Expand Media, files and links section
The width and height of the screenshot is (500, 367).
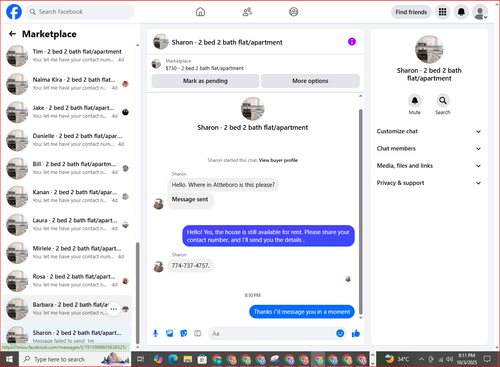[429, 166]
